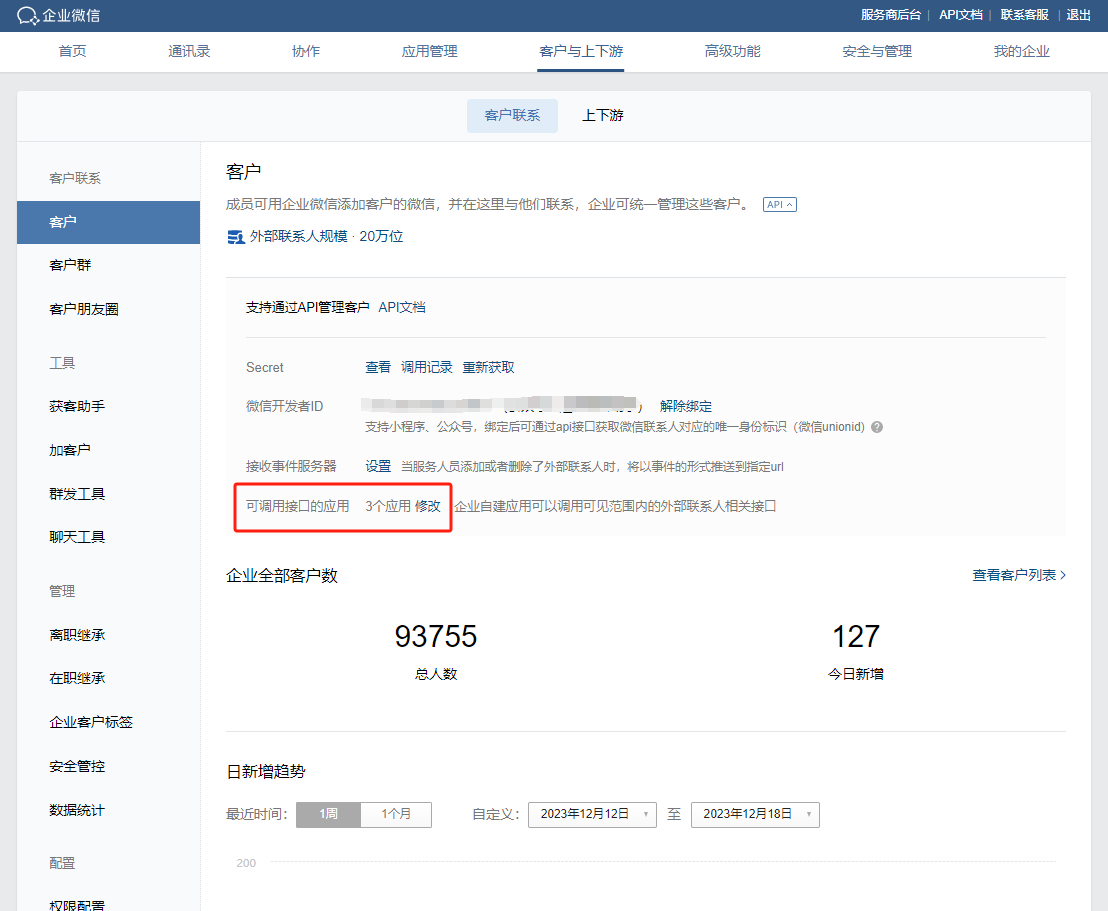
Task: Click 联系客服 in the header
Action: click(x=1024, y=15)
